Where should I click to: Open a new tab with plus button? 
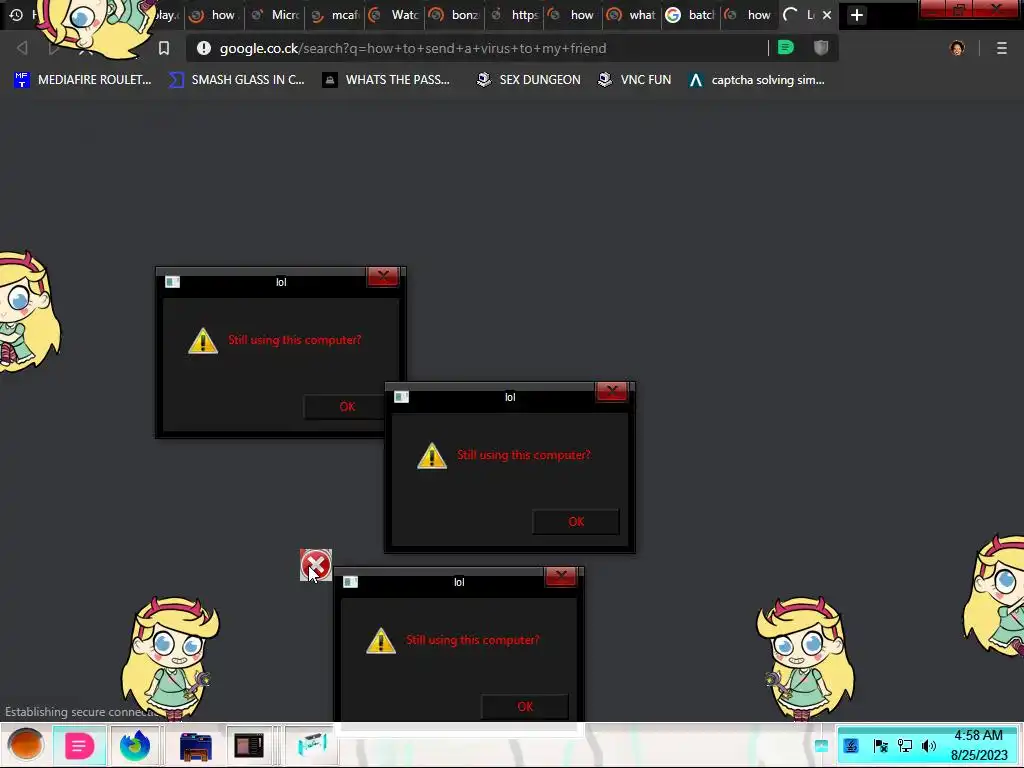[857, 14]
